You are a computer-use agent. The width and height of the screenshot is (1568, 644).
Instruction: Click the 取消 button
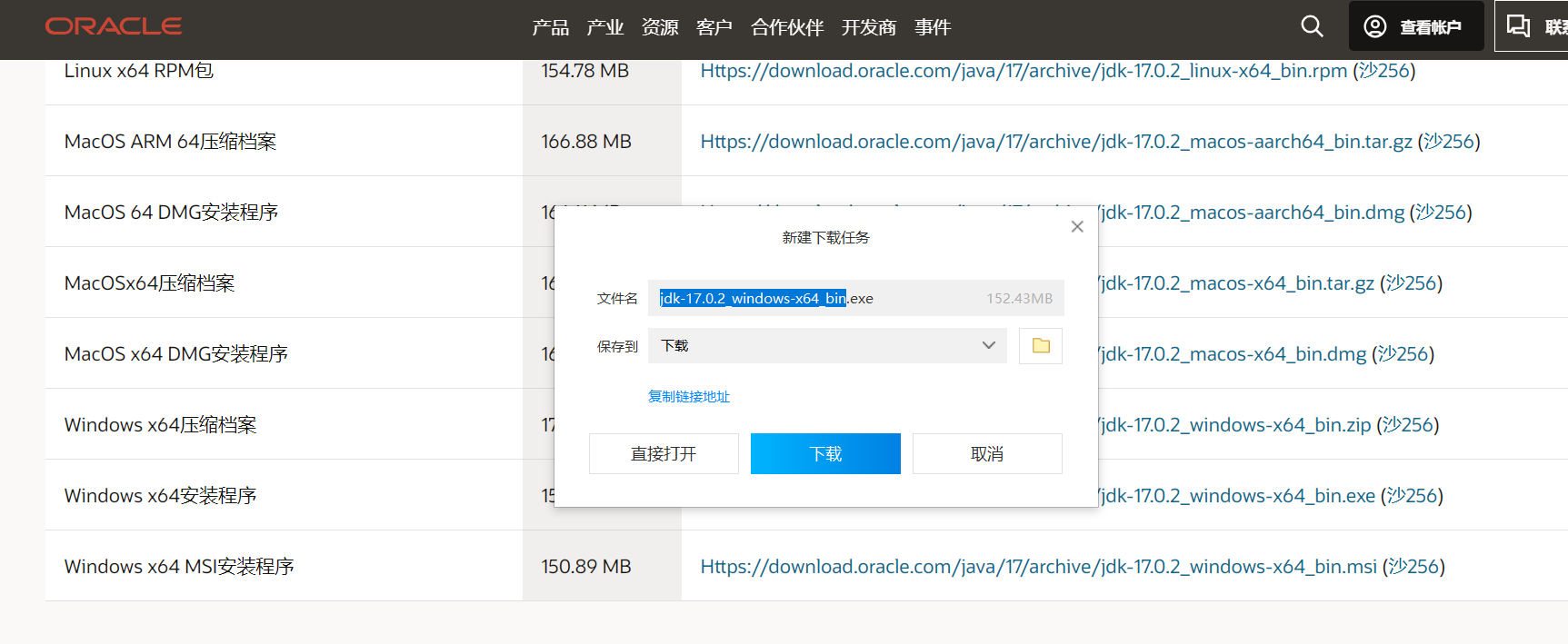point(987,453)
